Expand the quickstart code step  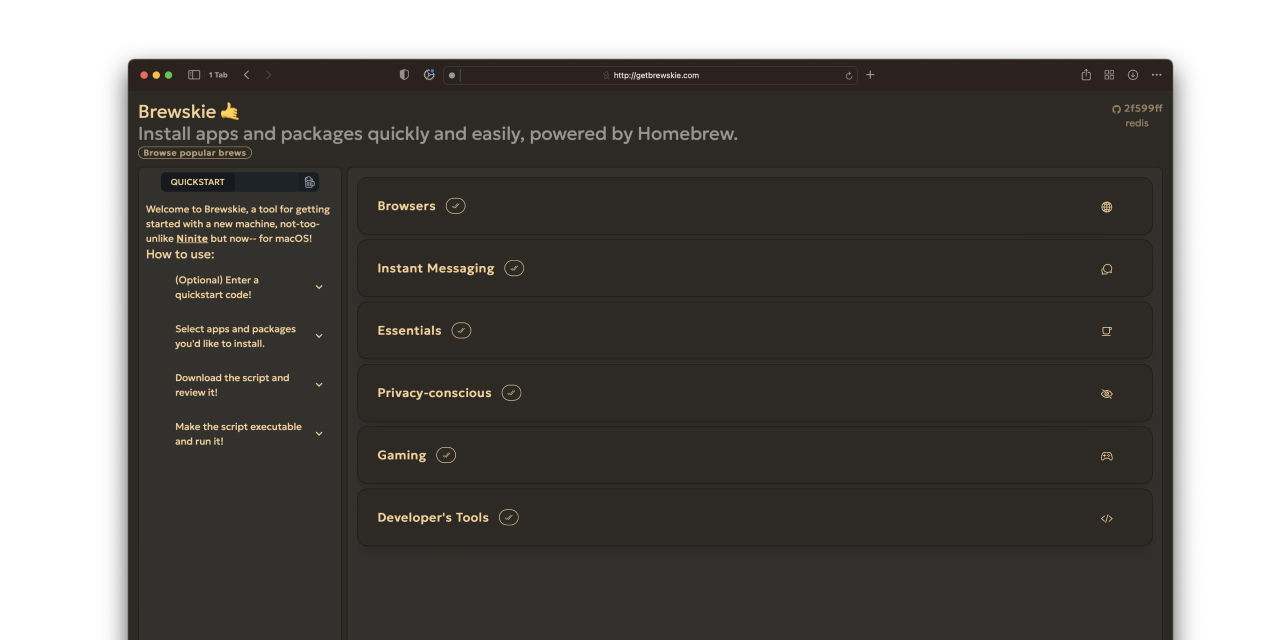click(319, 287)
